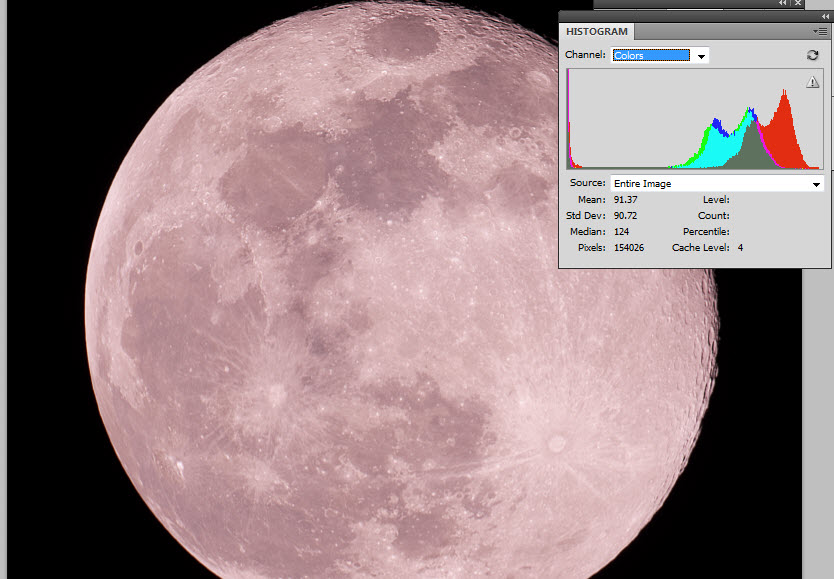Click the Median value 124
The image size is (834, 579).
click(x=621, y=232)
